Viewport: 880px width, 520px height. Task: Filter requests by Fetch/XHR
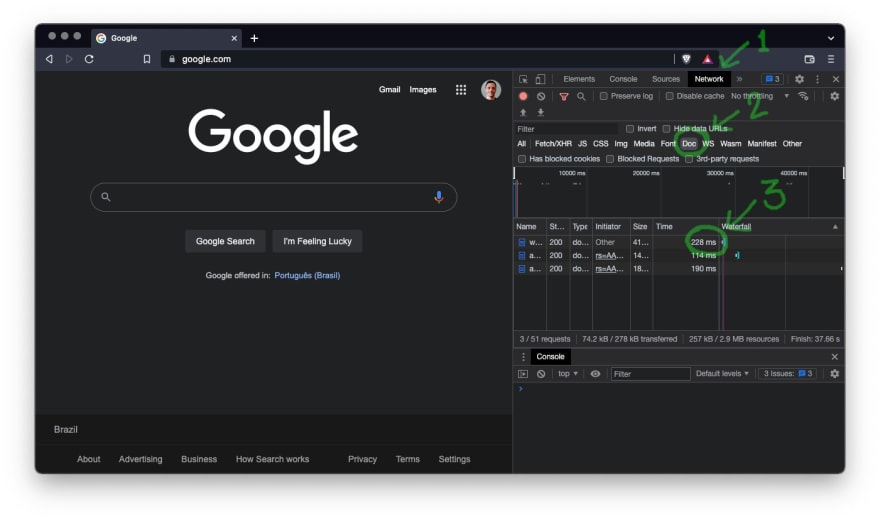553,144
